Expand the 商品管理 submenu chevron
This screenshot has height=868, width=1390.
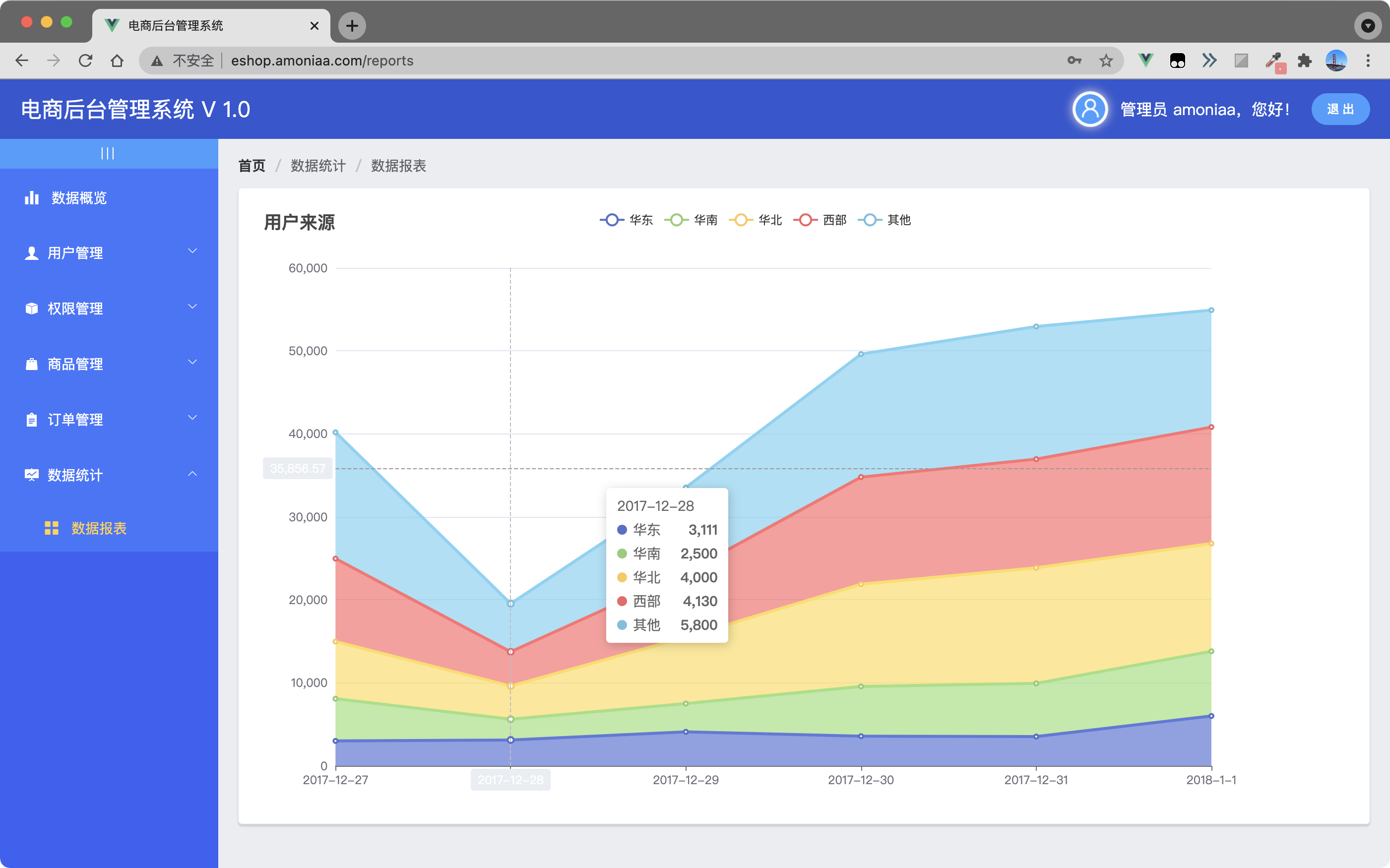pyautogui.click(x=192, y=362)
